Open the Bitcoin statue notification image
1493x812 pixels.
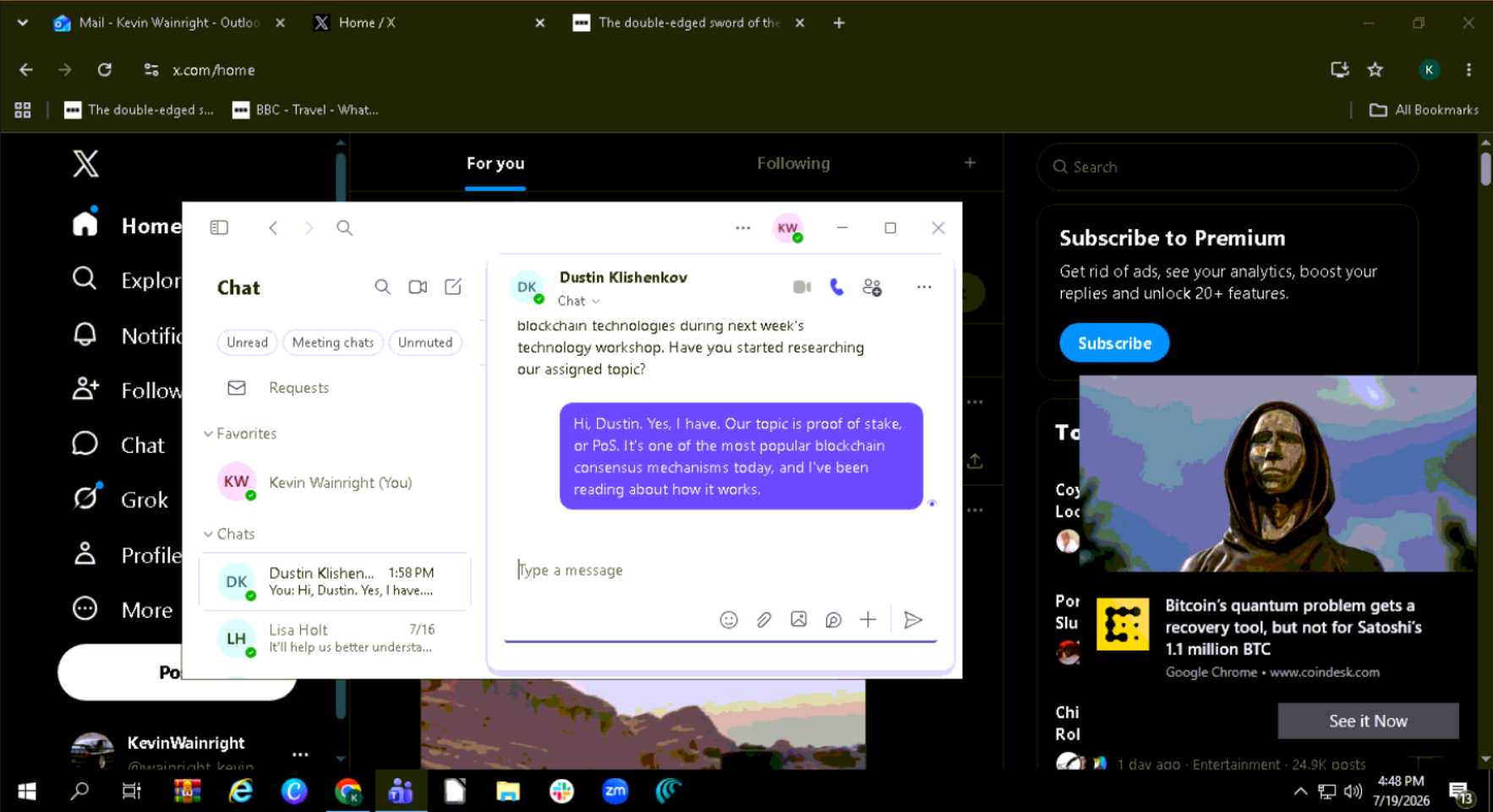click(1278, 473)
